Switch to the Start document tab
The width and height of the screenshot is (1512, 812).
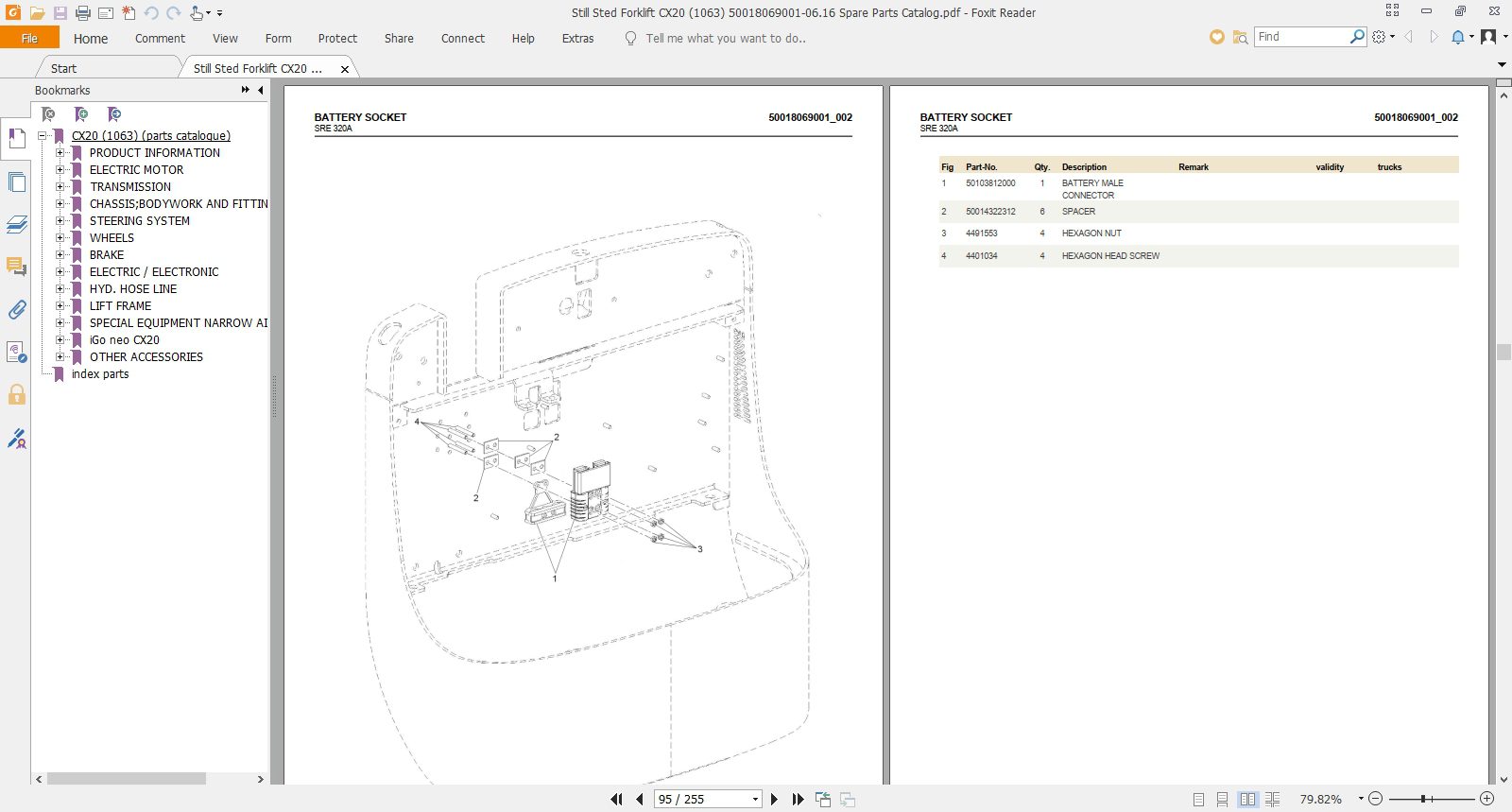pos(63,68)
